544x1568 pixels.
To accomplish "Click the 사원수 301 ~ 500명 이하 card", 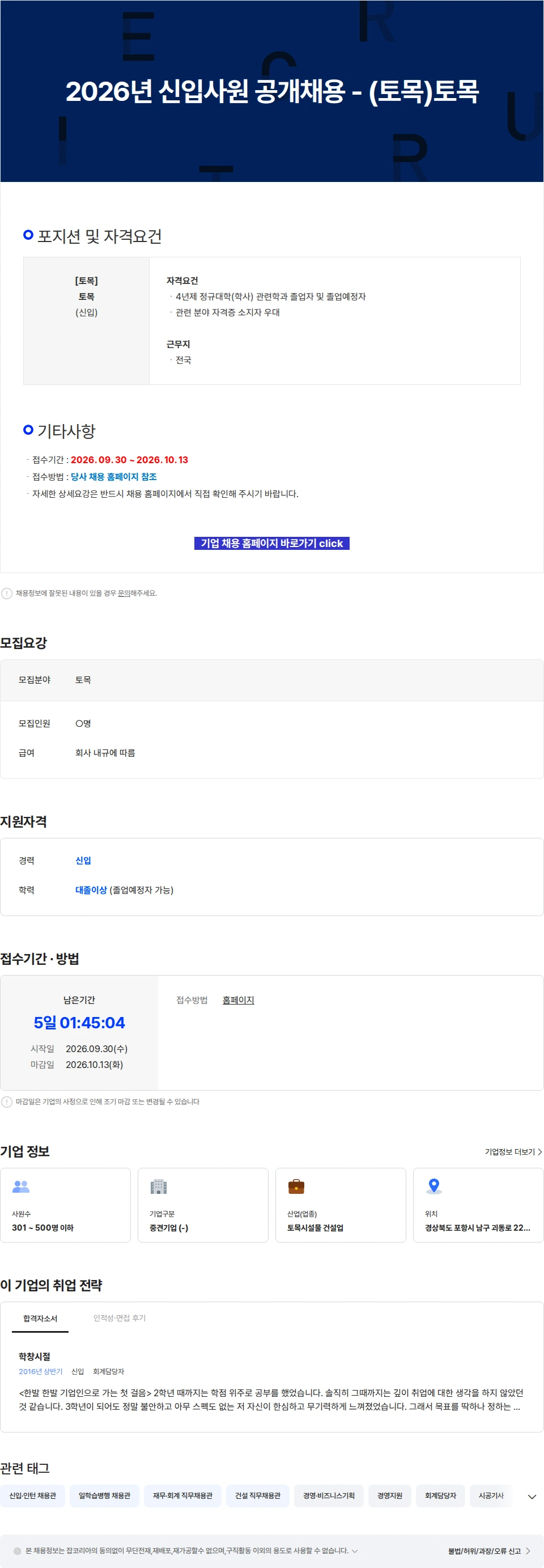I will click(65, 1205).
